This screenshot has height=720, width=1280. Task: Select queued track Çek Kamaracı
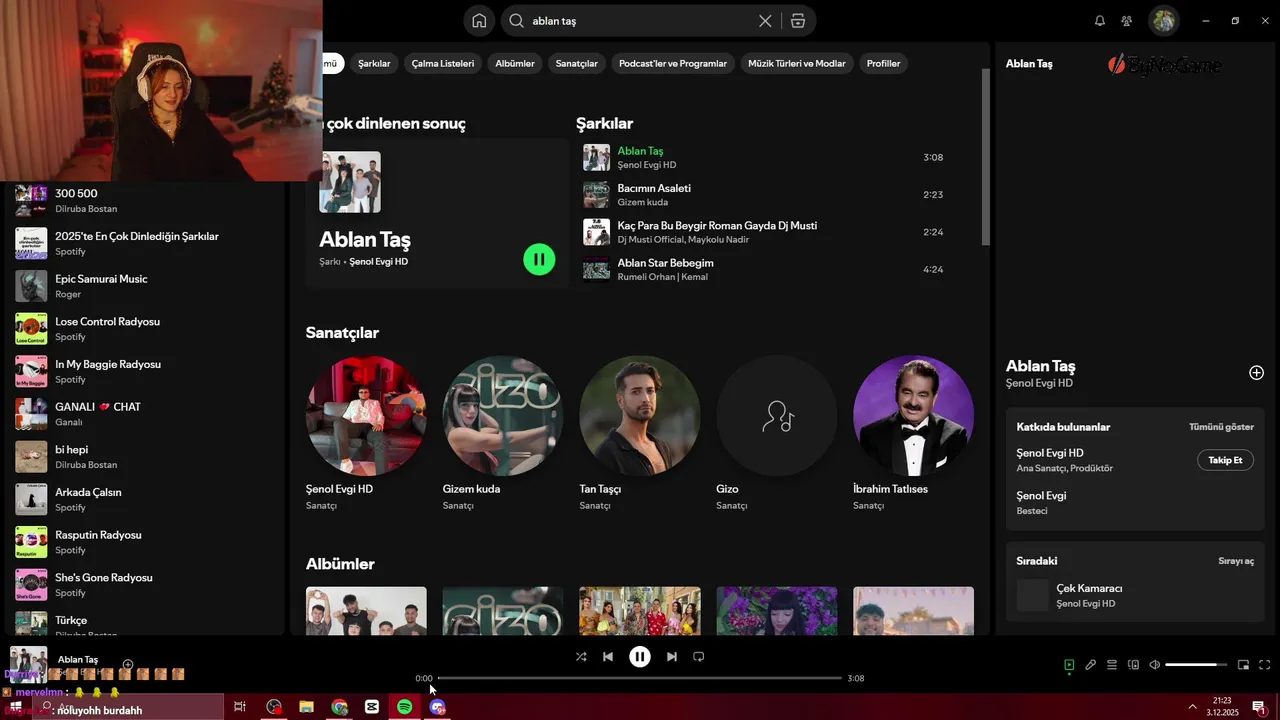(x=1135, y=596)
